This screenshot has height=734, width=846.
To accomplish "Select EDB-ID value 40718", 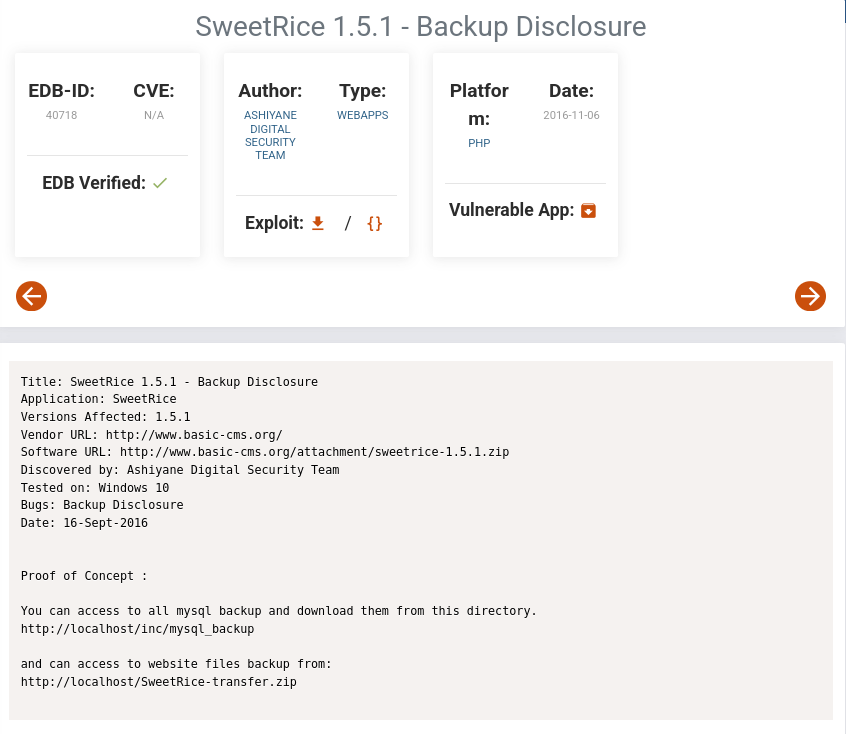I will (x=62, y=115).
